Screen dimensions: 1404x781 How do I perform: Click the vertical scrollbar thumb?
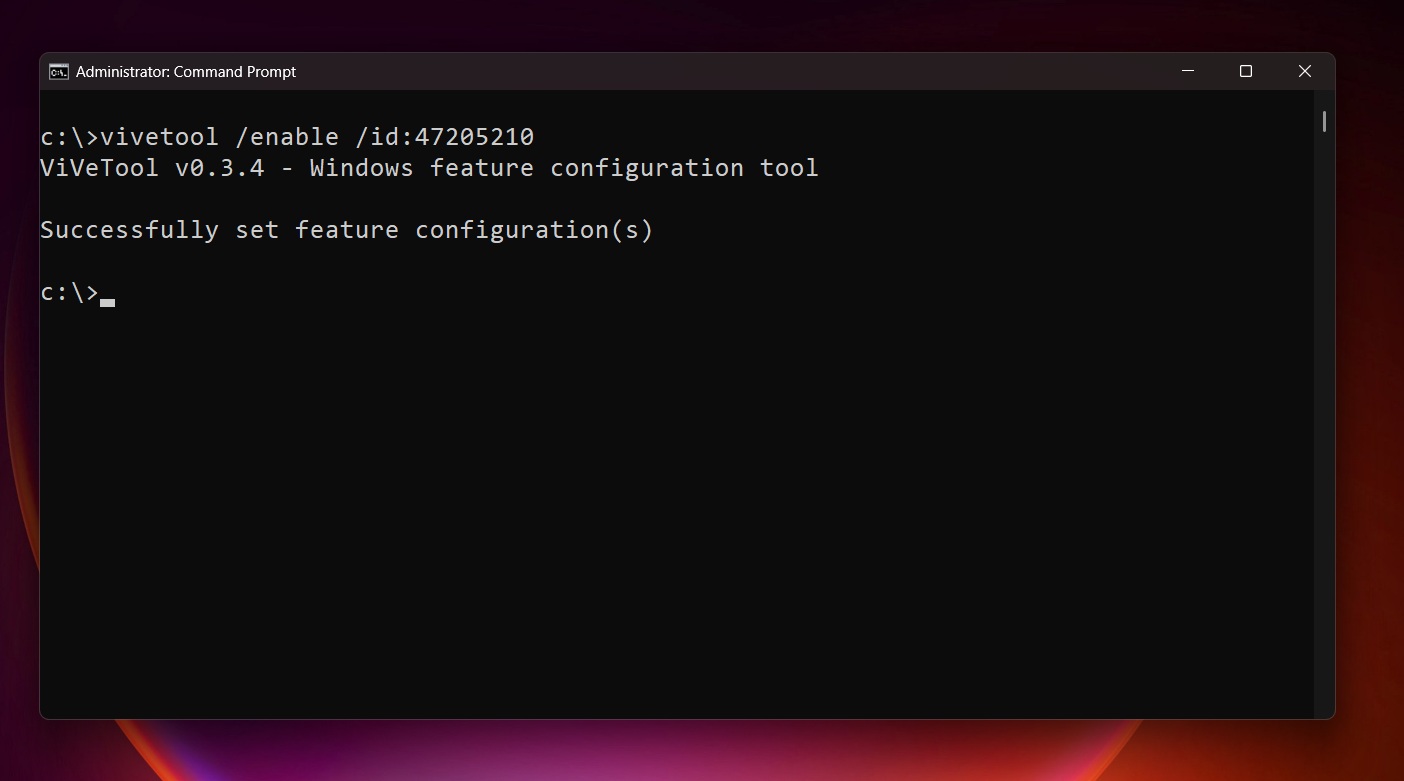coord(1324,121)
